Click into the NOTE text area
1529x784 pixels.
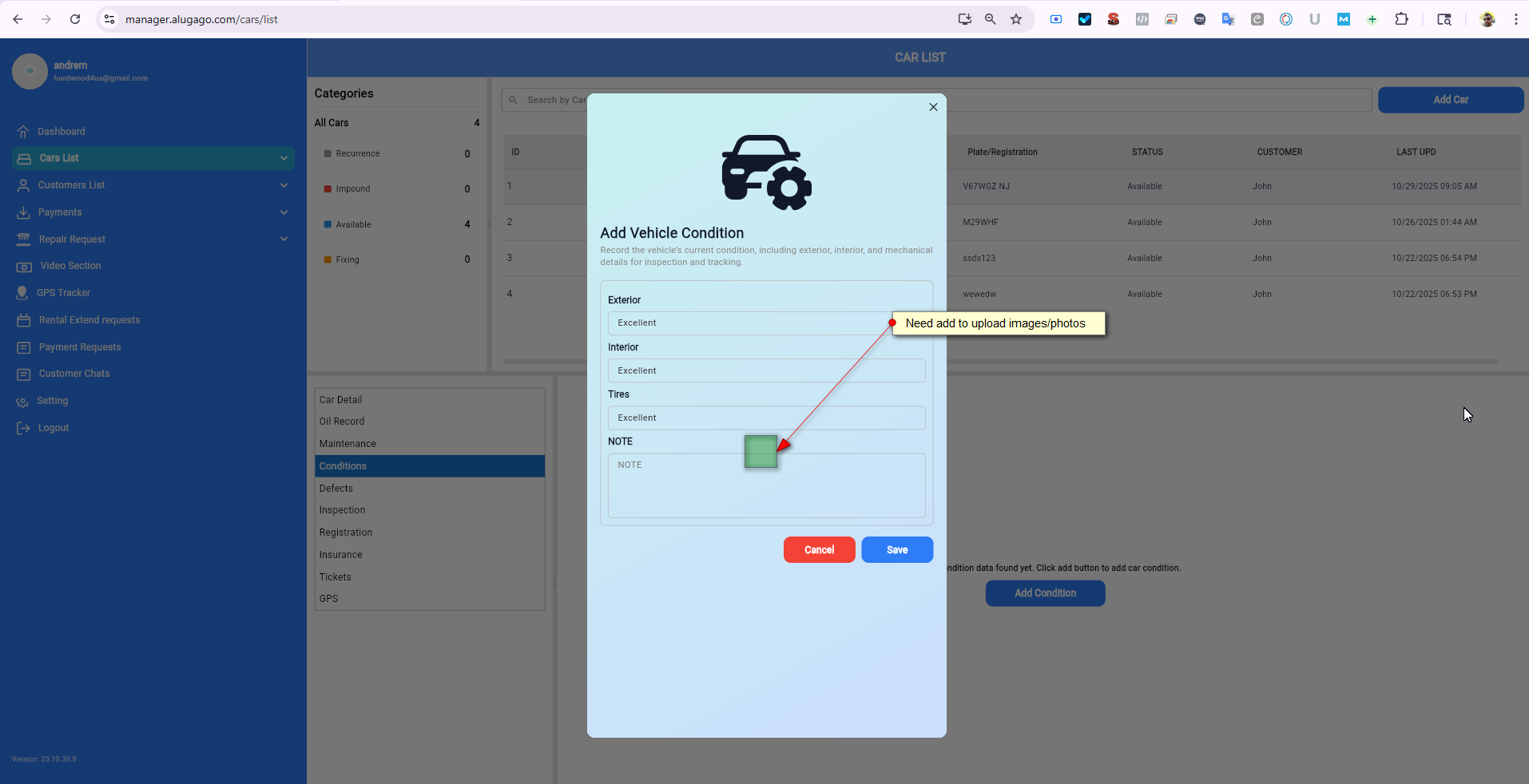point(766,491)
